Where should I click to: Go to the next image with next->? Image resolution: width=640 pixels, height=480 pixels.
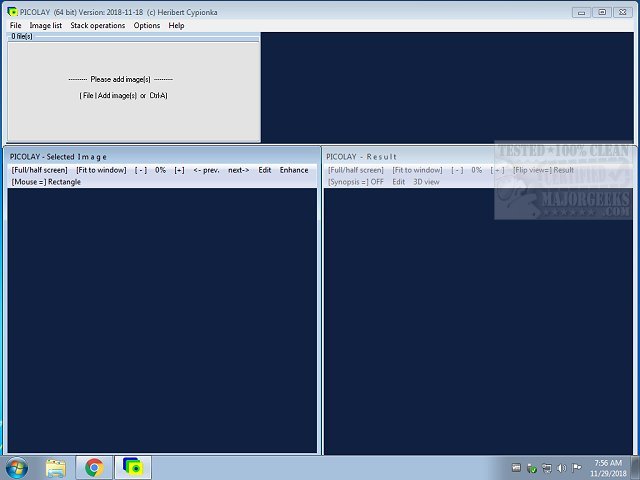tap(239, 170)
